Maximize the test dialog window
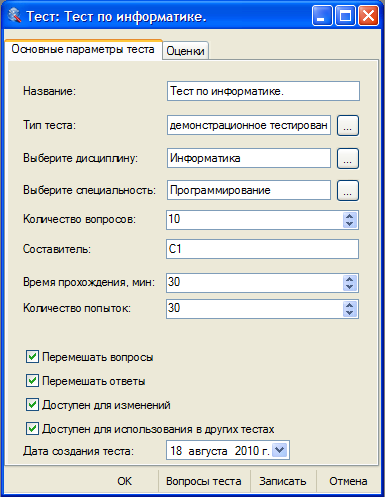 [345, 16]
